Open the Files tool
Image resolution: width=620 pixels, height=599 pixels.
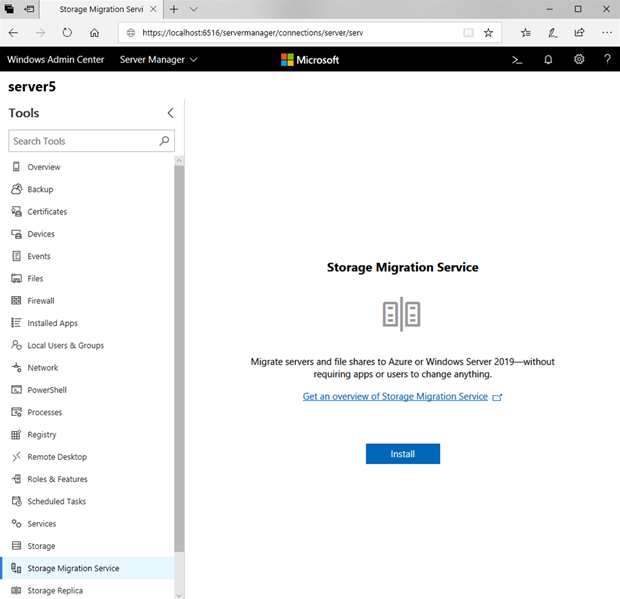click(x=87, y=278)
